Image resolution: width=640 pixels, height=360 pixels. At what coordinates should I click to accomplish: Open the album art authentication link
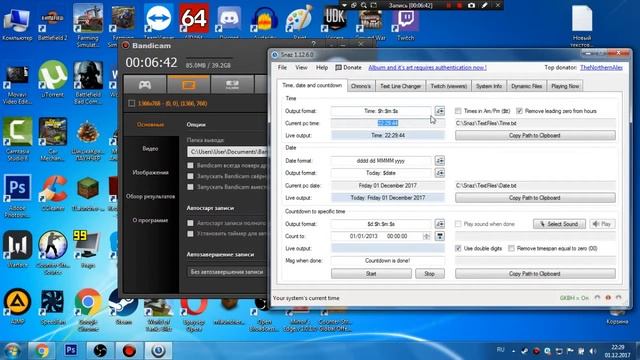[x=427, y=68]
